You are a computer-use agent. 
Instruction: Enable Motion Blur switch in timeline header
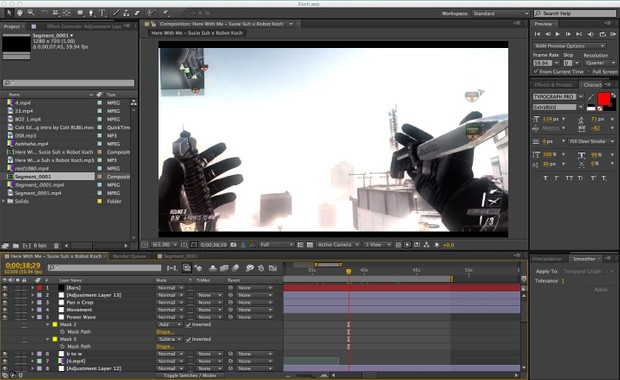tap(236, 268)
